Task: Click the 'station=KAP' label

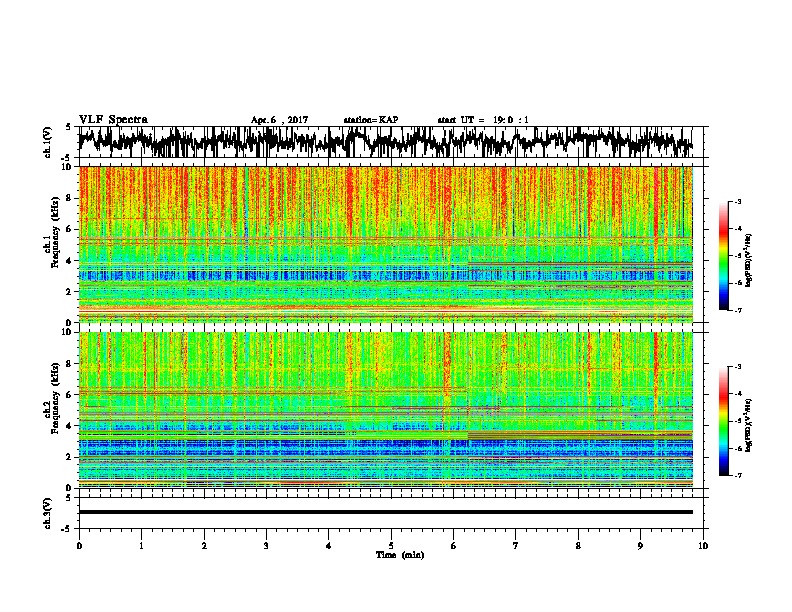Action: pos(371,120)
